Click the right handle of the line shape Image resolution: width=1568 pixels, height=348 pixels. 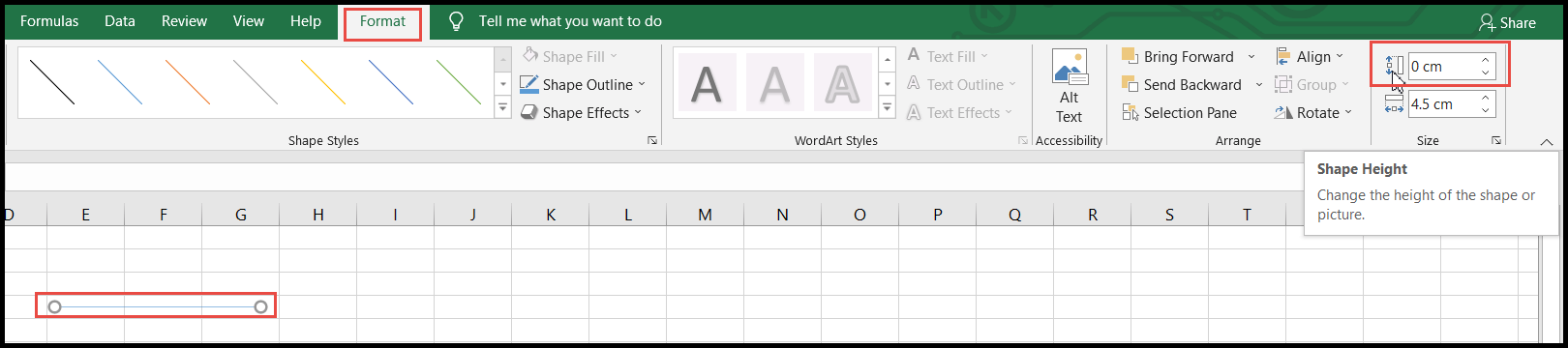tap(260, 306)
